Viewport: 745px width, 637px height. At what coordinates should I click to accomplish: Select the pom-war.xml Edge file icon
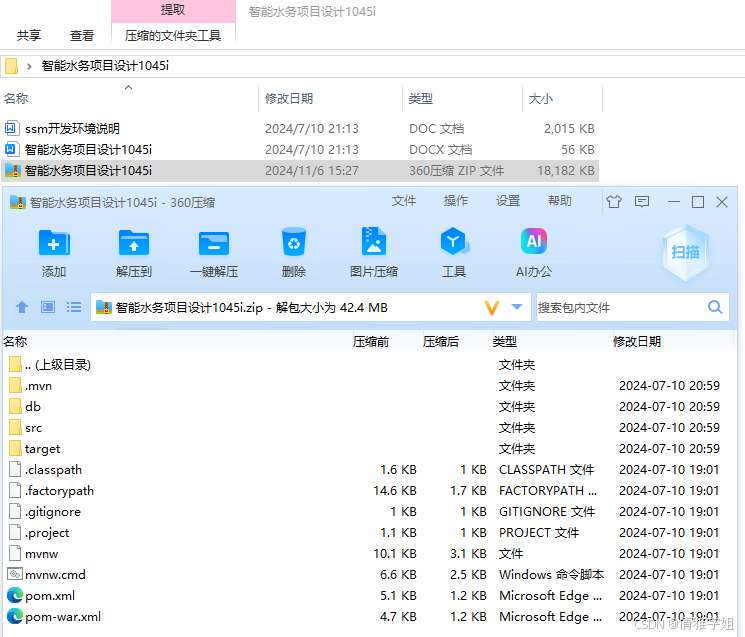[15, 617]
